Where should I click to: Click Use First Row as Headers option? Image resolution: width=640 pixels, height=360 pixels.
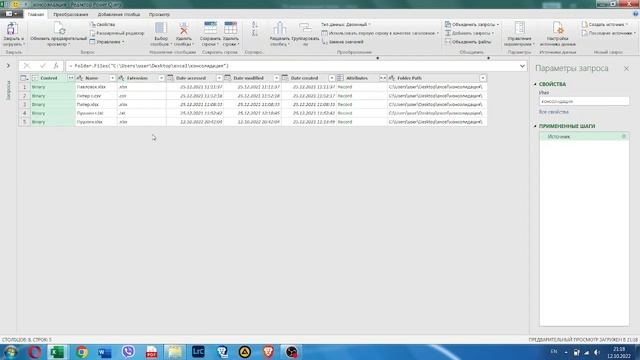(x=380, y=33)
